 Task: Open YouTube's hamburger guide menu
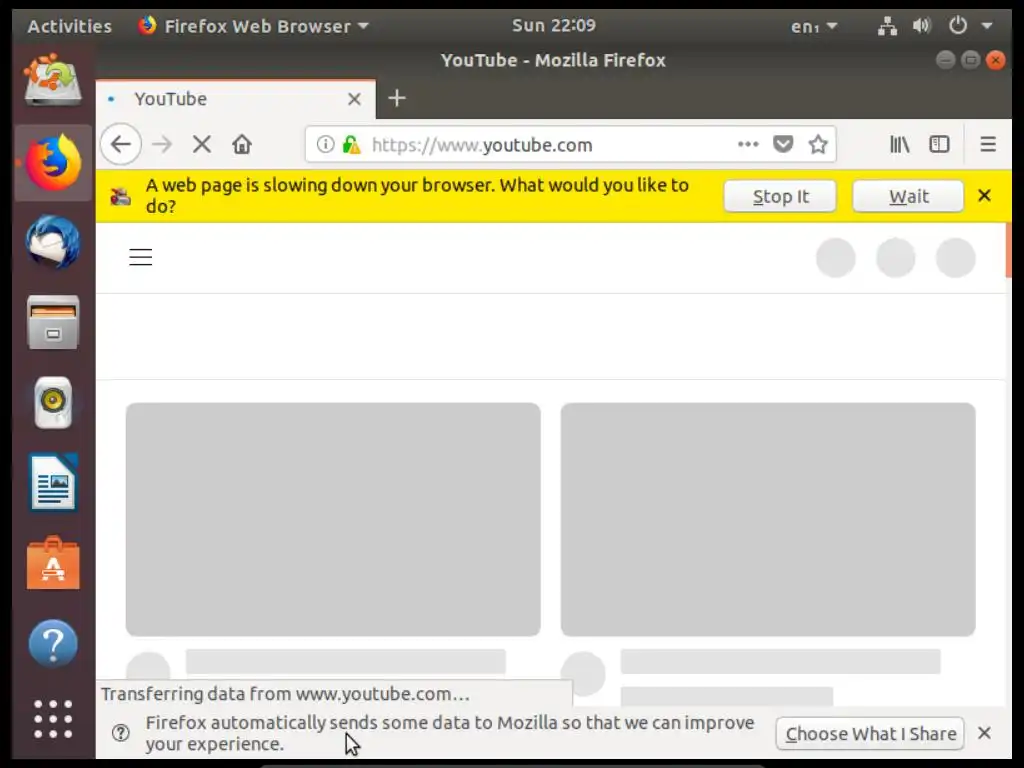[140, 257]
